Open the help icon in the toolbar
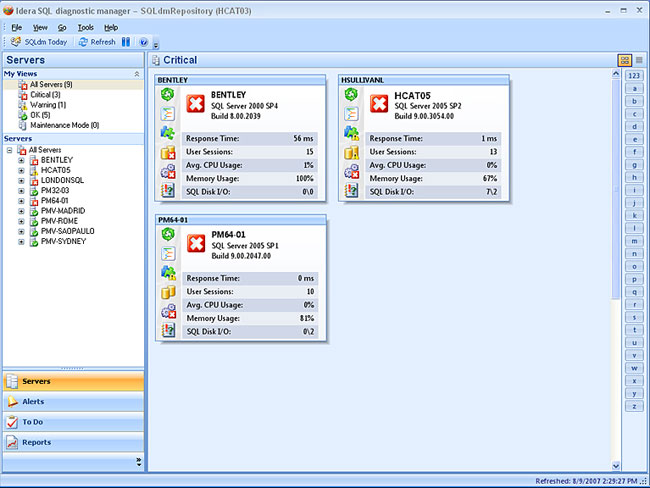The height and width of the screenshot is (488, 650). [143, 42]
